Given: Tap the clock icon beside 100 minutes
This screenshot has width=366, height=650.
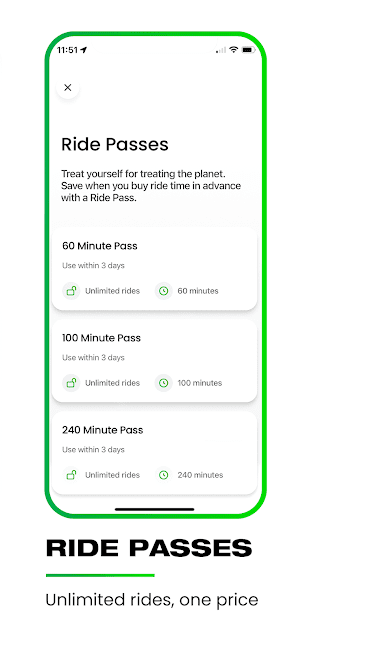Looking at the screenshot, I should (164, 383).
